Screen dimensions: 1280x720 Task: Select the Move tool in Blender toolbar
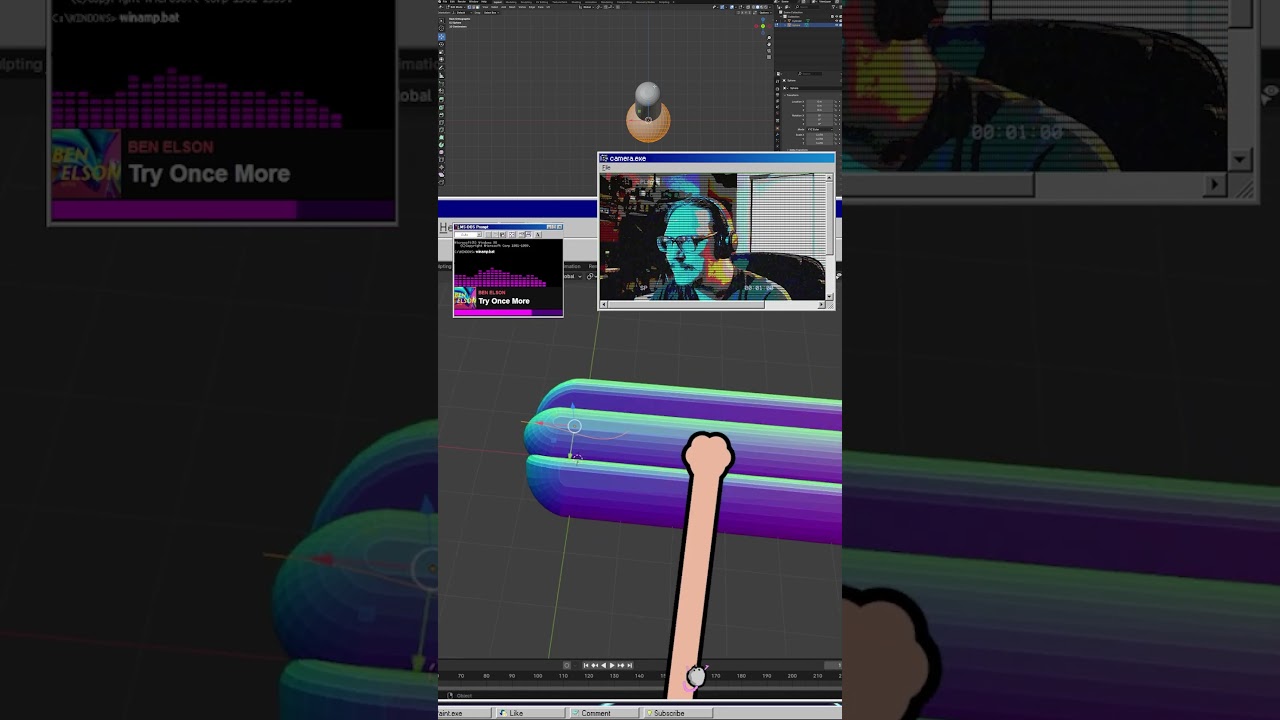tap(441, 37)
